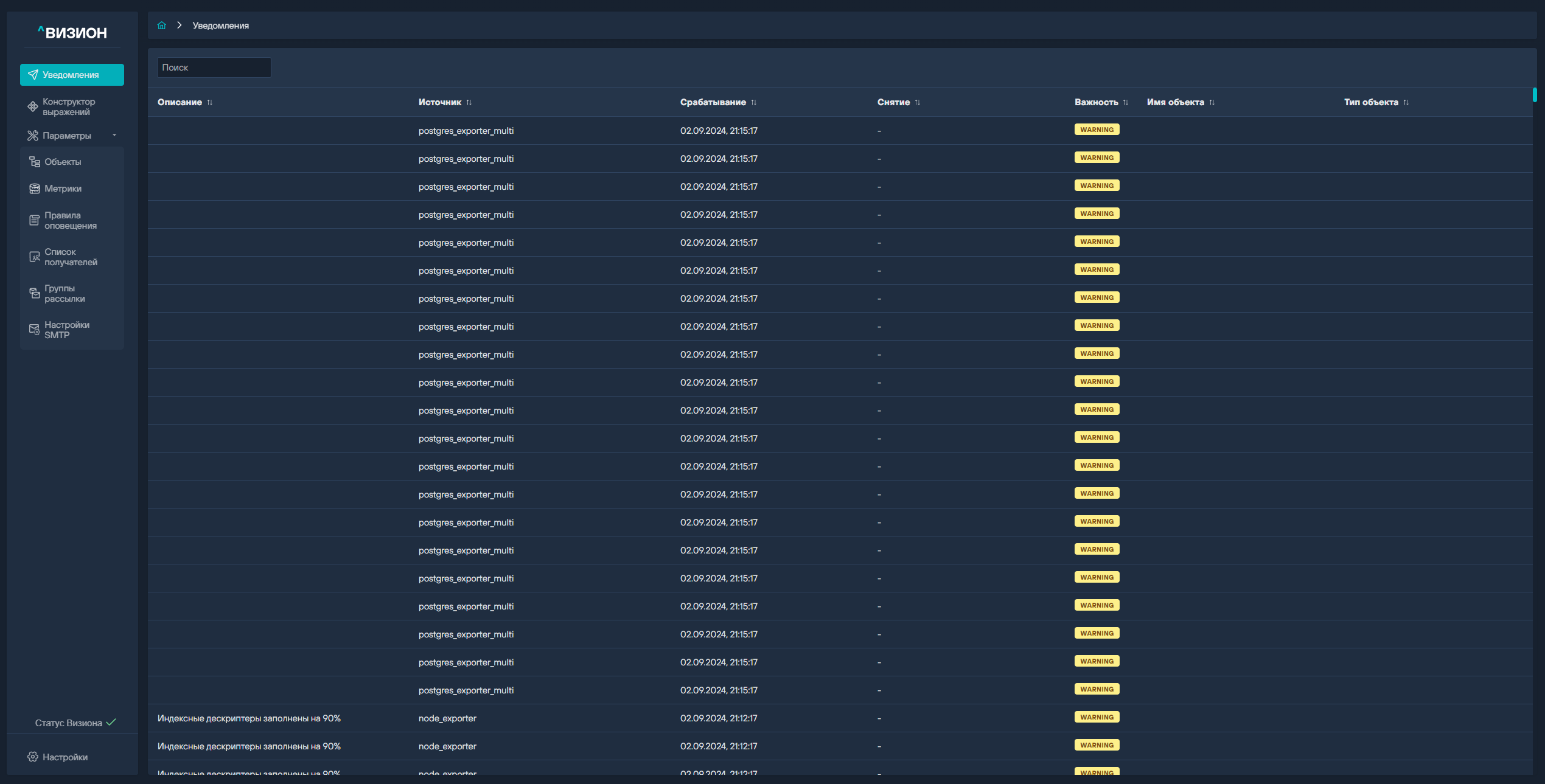Open Правила оповещения page
1545x784 pixels.
point(70,220)
